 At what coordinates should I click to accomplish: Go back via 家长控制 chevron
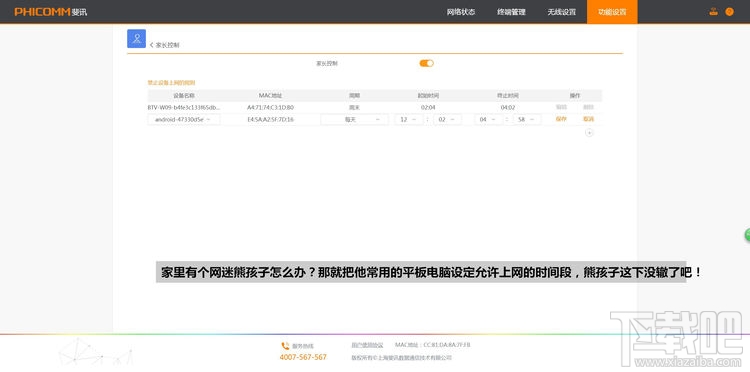click(165, 45)
